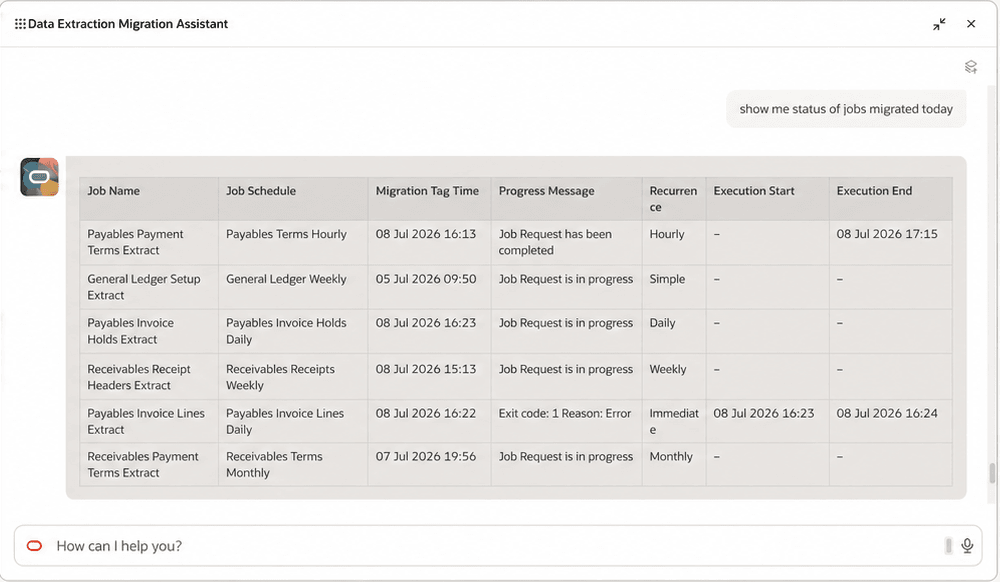Image resolution: width=1000 pixels, height=582 pixels.
Task: Click the 'Payables Invoice Holds Daily' schedule cell
Action: coord(293,331)
